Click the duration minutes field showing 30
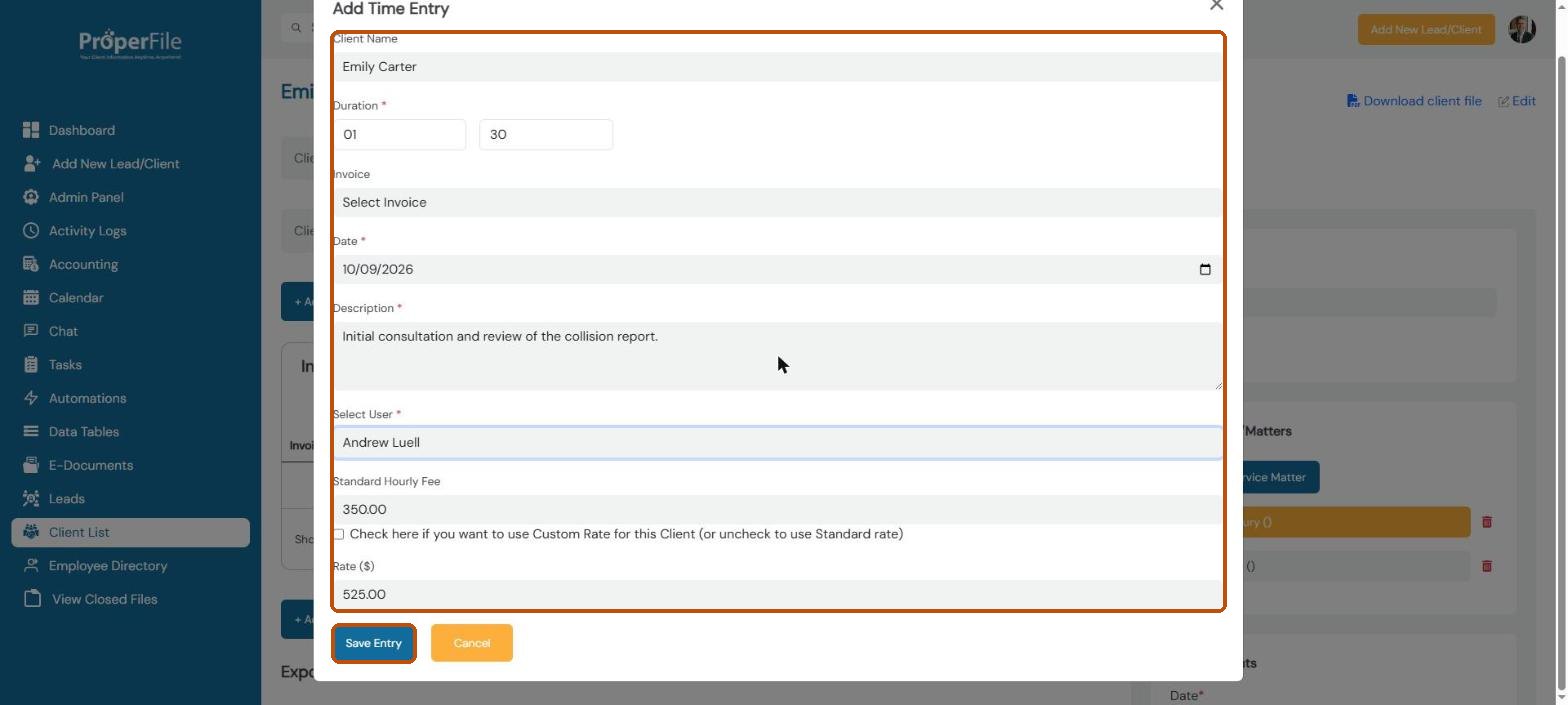Viewport: 1568px width, 705px height. point(546,134)
